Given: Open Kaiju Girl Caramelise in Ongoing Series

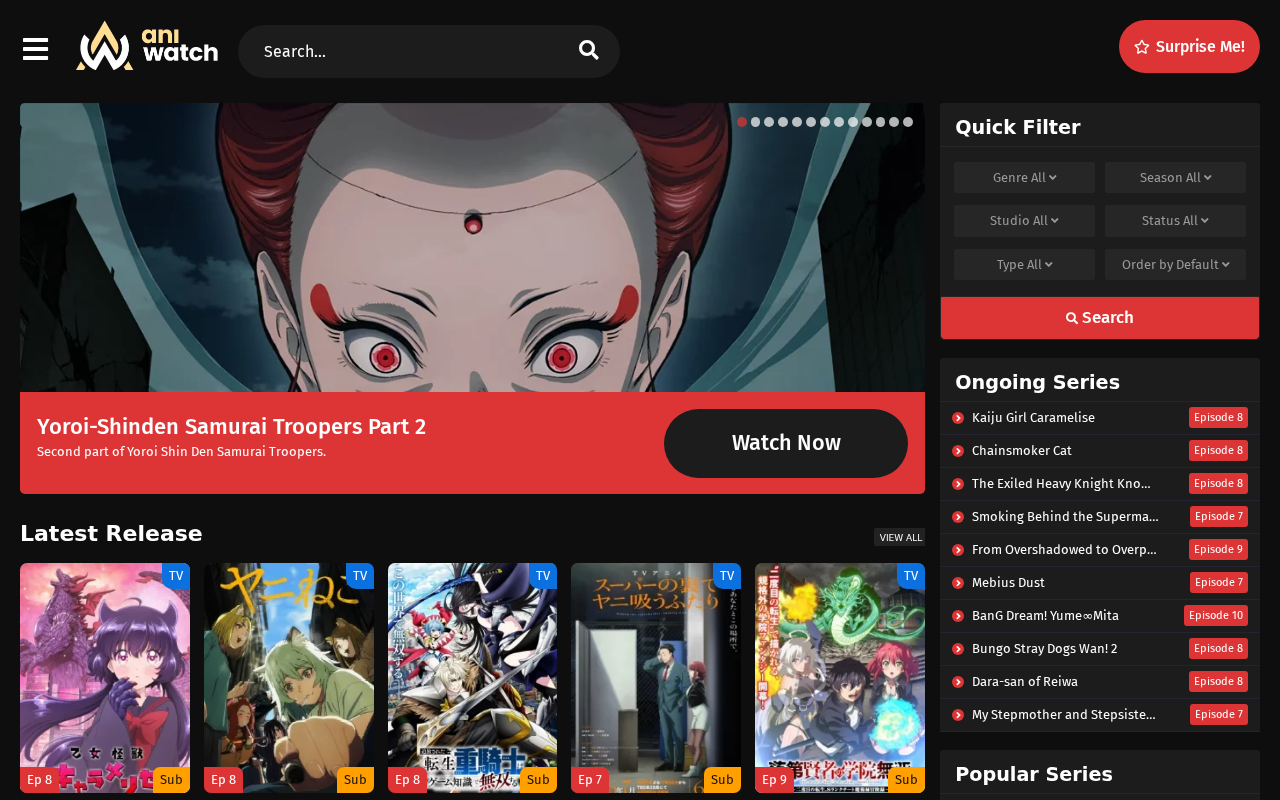Looking at the screenshot, I should click(x=1033, y=418).
